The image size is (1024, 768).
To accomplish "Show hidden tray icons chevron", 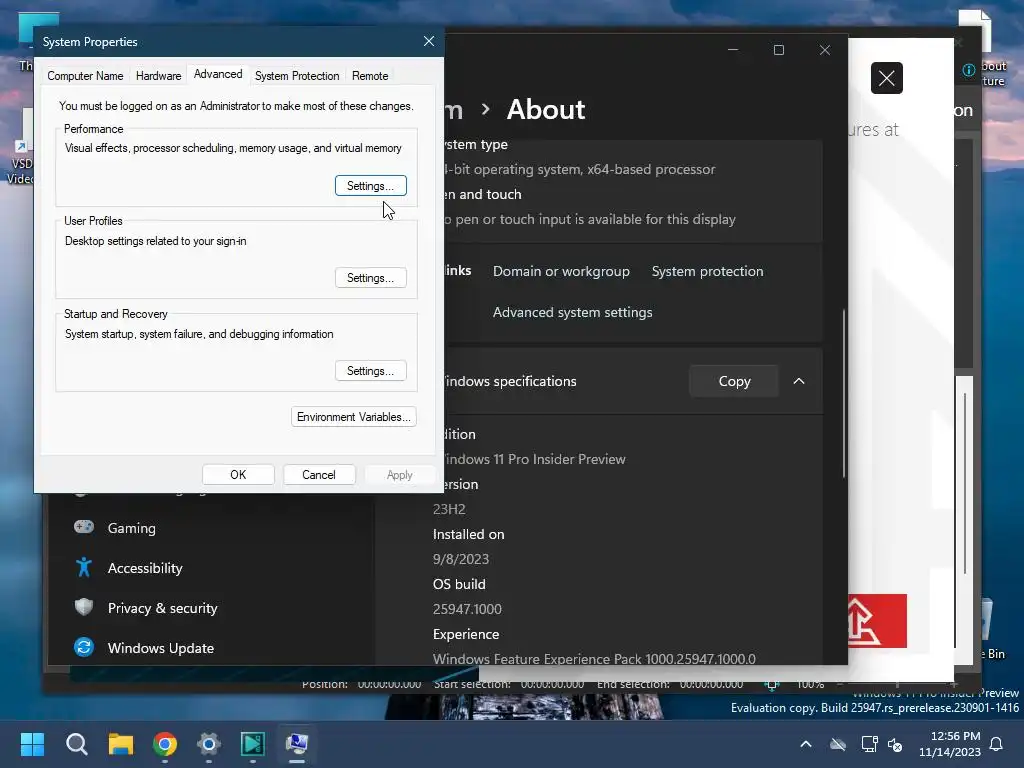I will point(806,744).
